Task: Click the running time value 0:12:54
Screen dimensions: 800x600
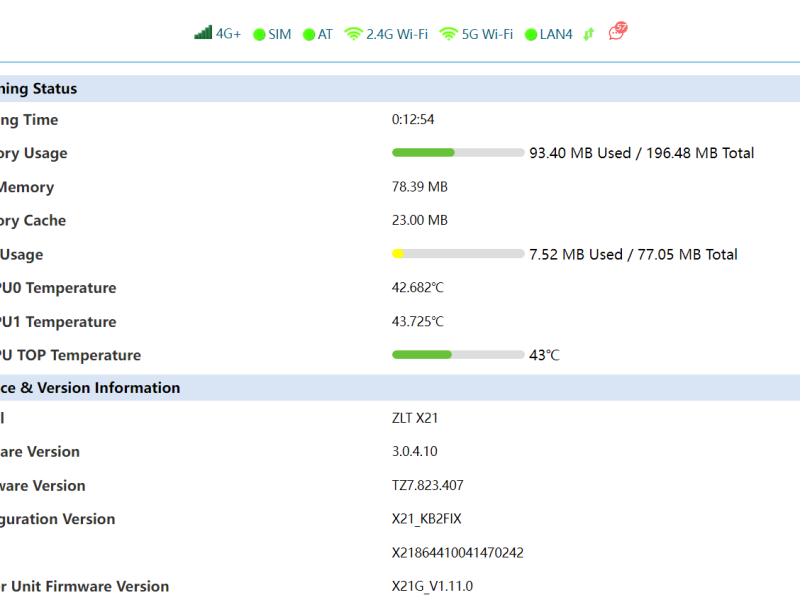Action: (413, 120)
